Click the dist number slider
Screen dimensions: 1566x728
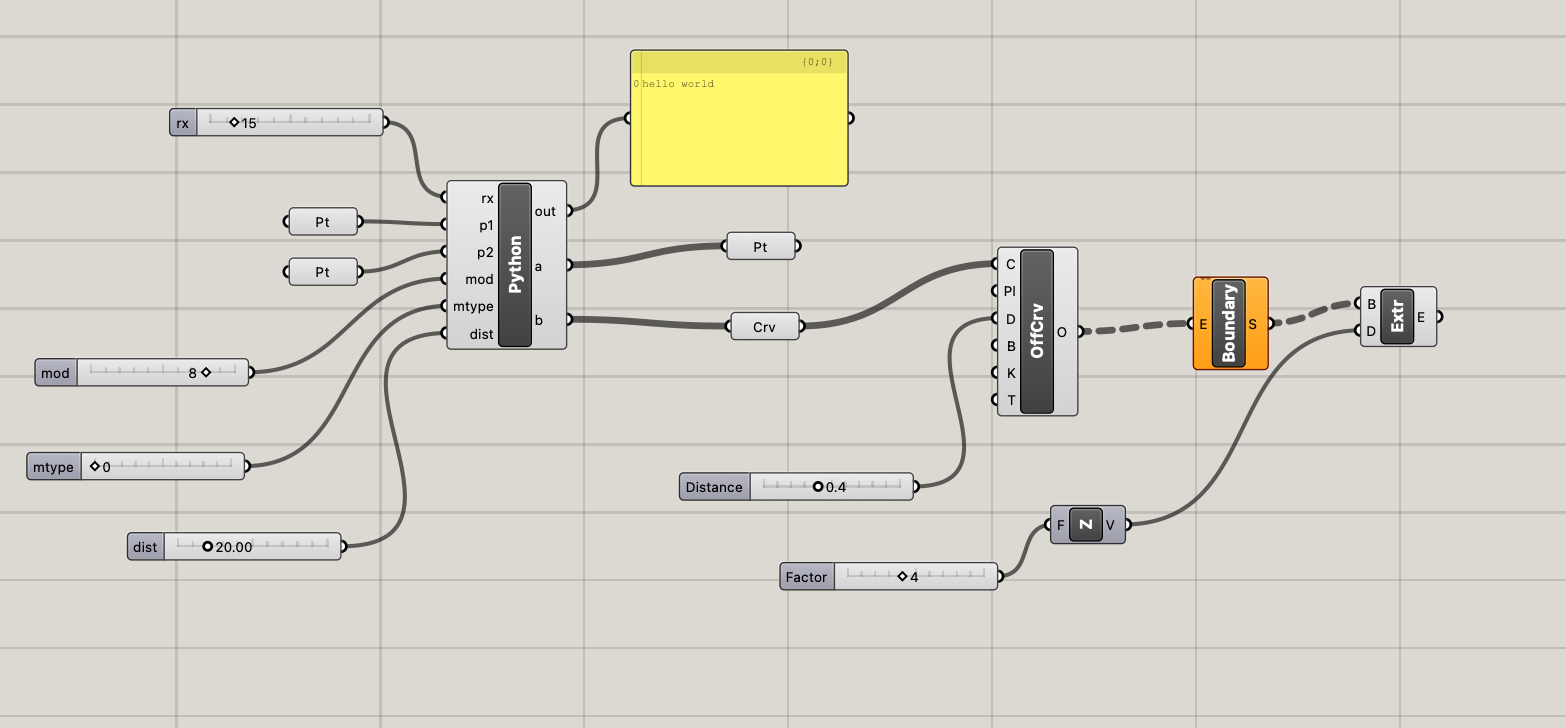coord(235,547)
